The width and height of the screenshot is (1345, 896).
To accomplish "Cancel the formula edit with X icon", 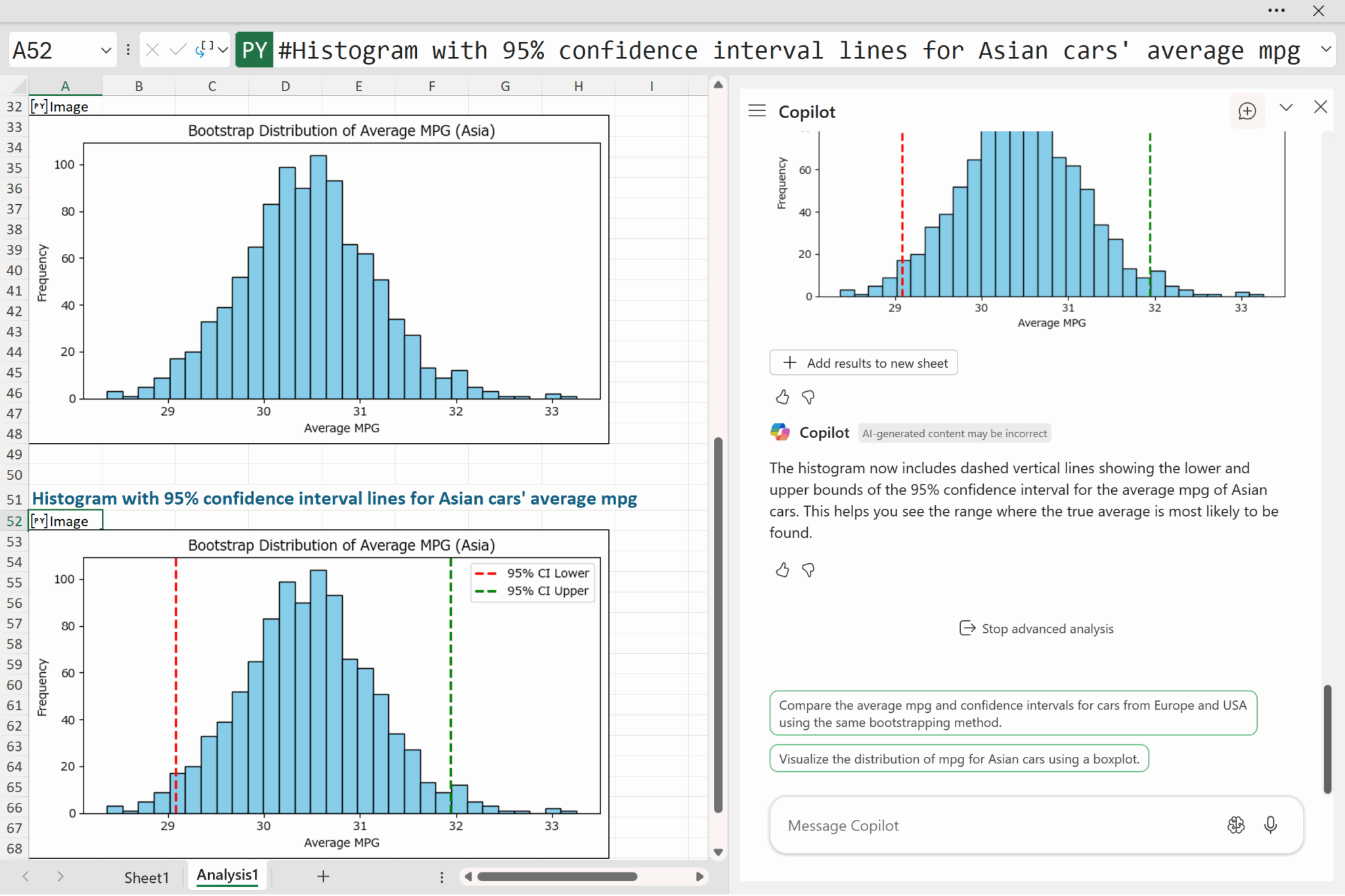I will [152, 50].
